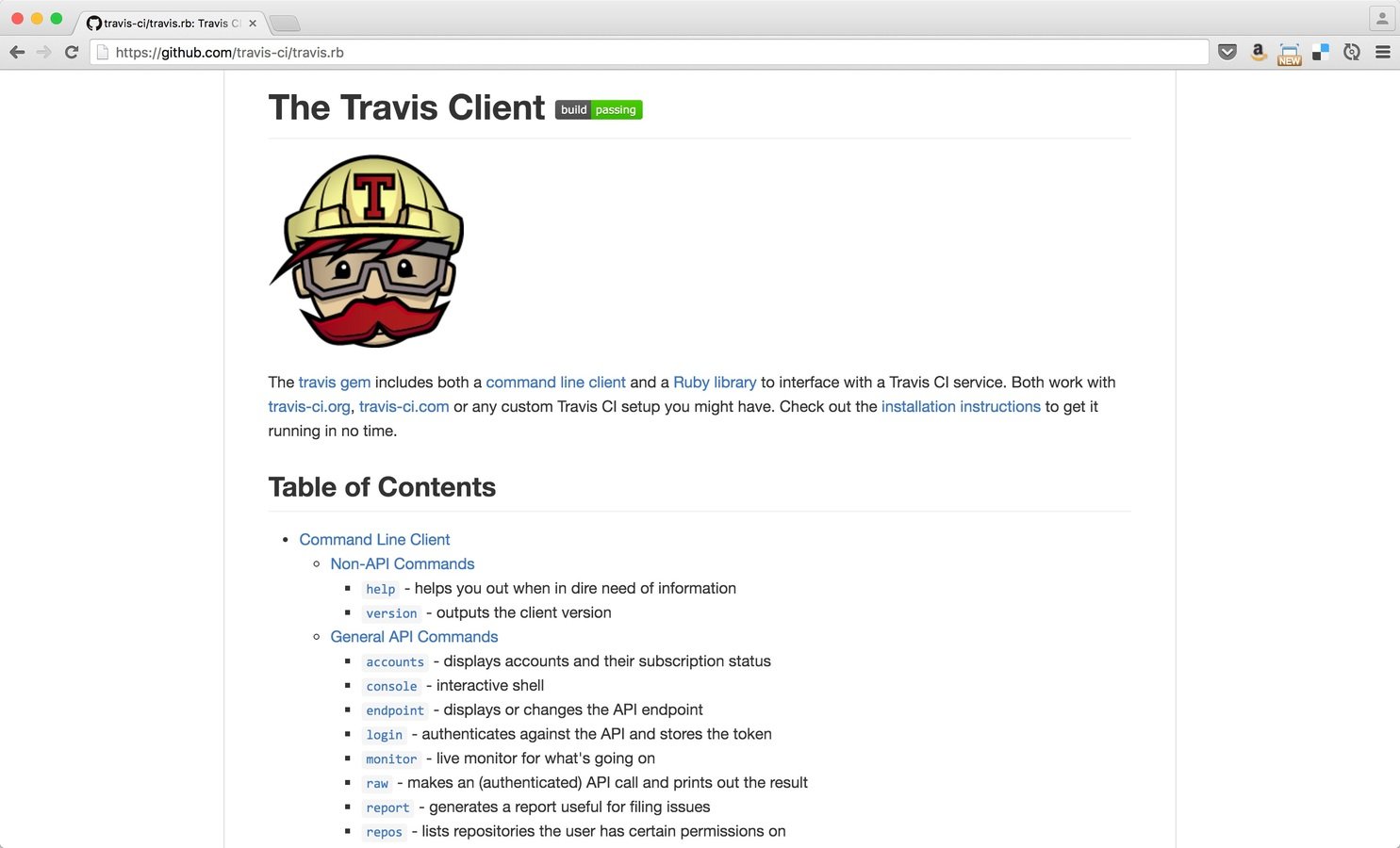Click the build passing badge
Screen dimensions: 1400x848
(x=599, y=110)
